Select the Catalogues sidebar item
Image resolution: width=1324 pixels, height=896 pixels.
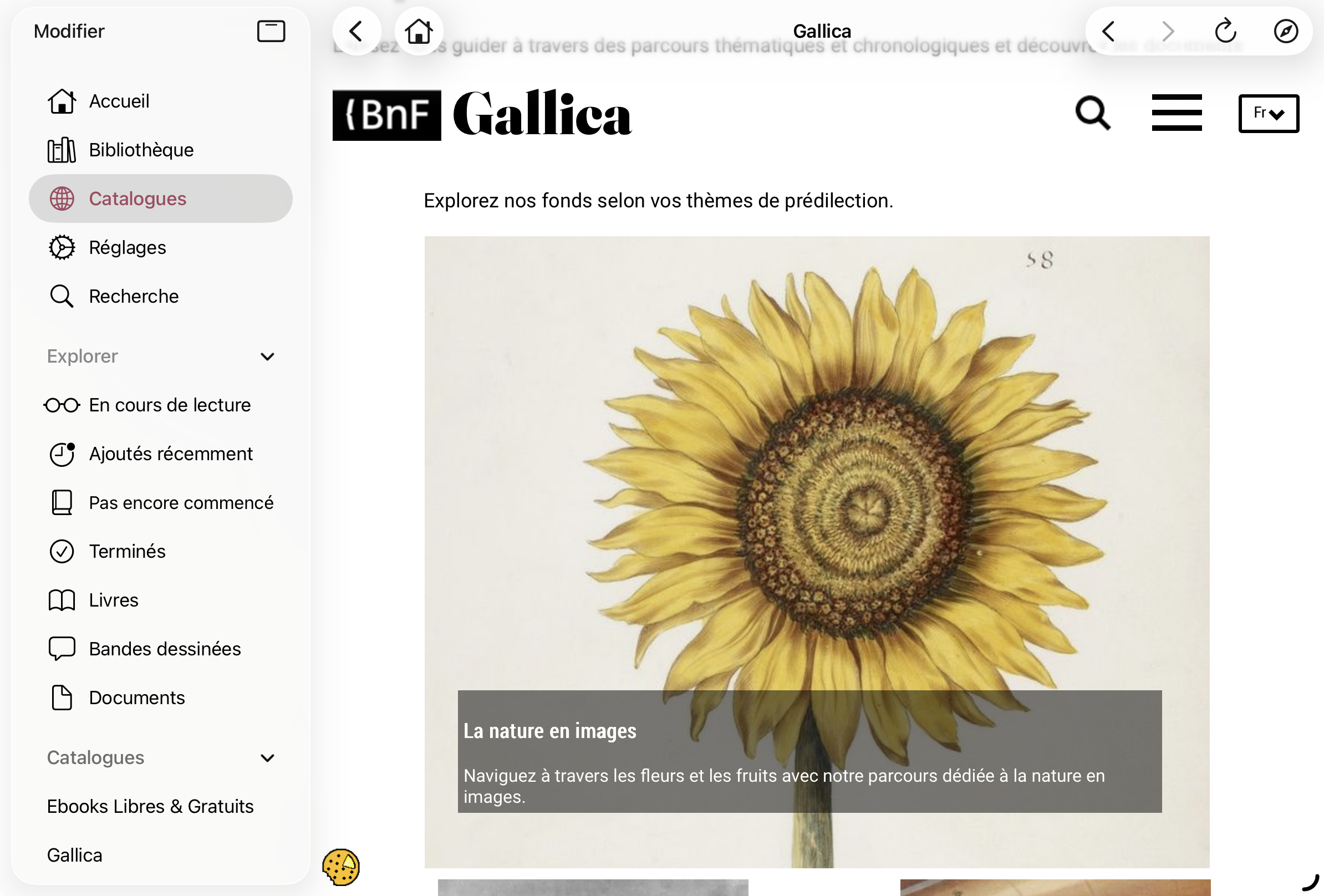pyautogui.click(x=161, y=198)
